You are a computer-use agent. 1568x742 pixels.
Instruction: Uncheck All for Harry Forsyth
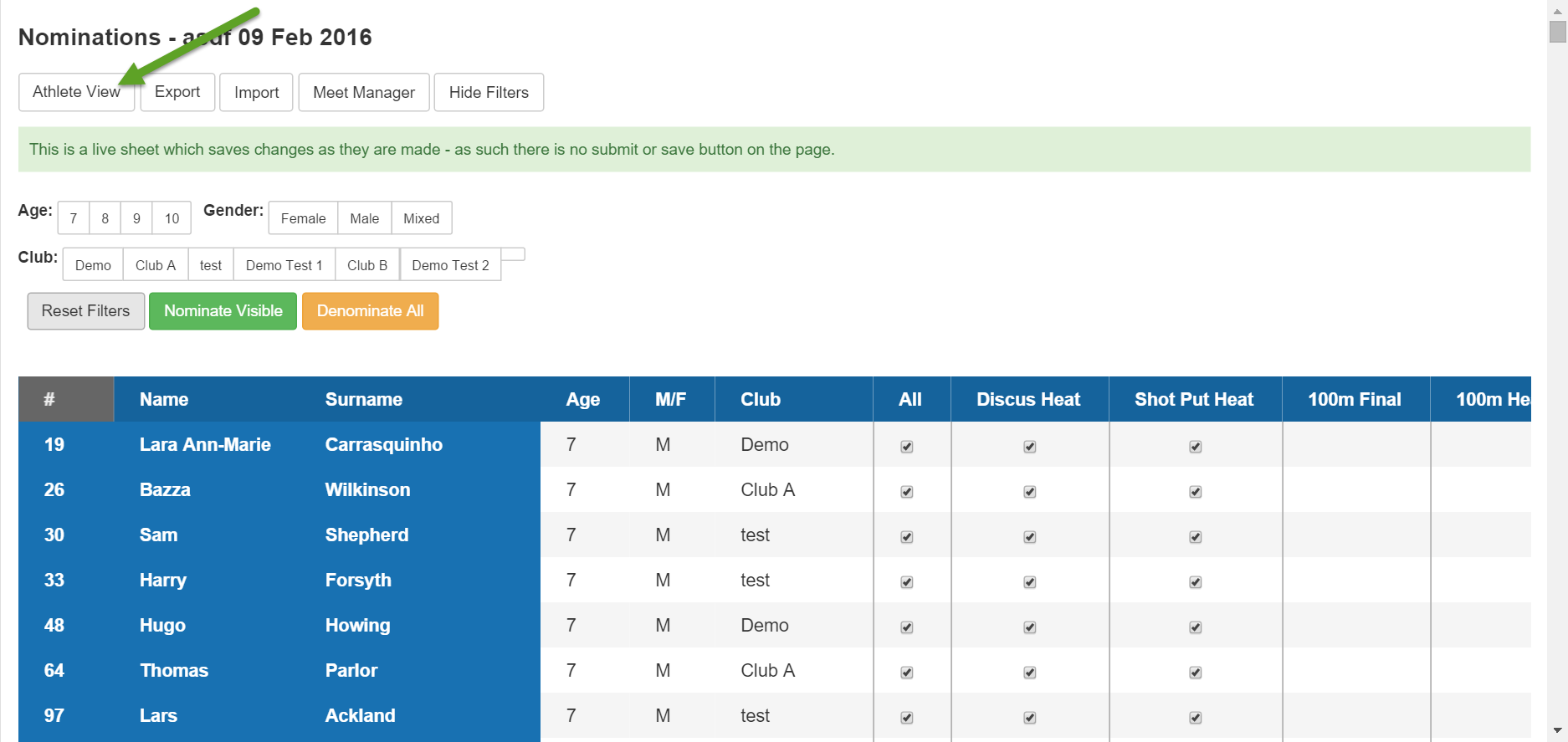pos(907,582)
